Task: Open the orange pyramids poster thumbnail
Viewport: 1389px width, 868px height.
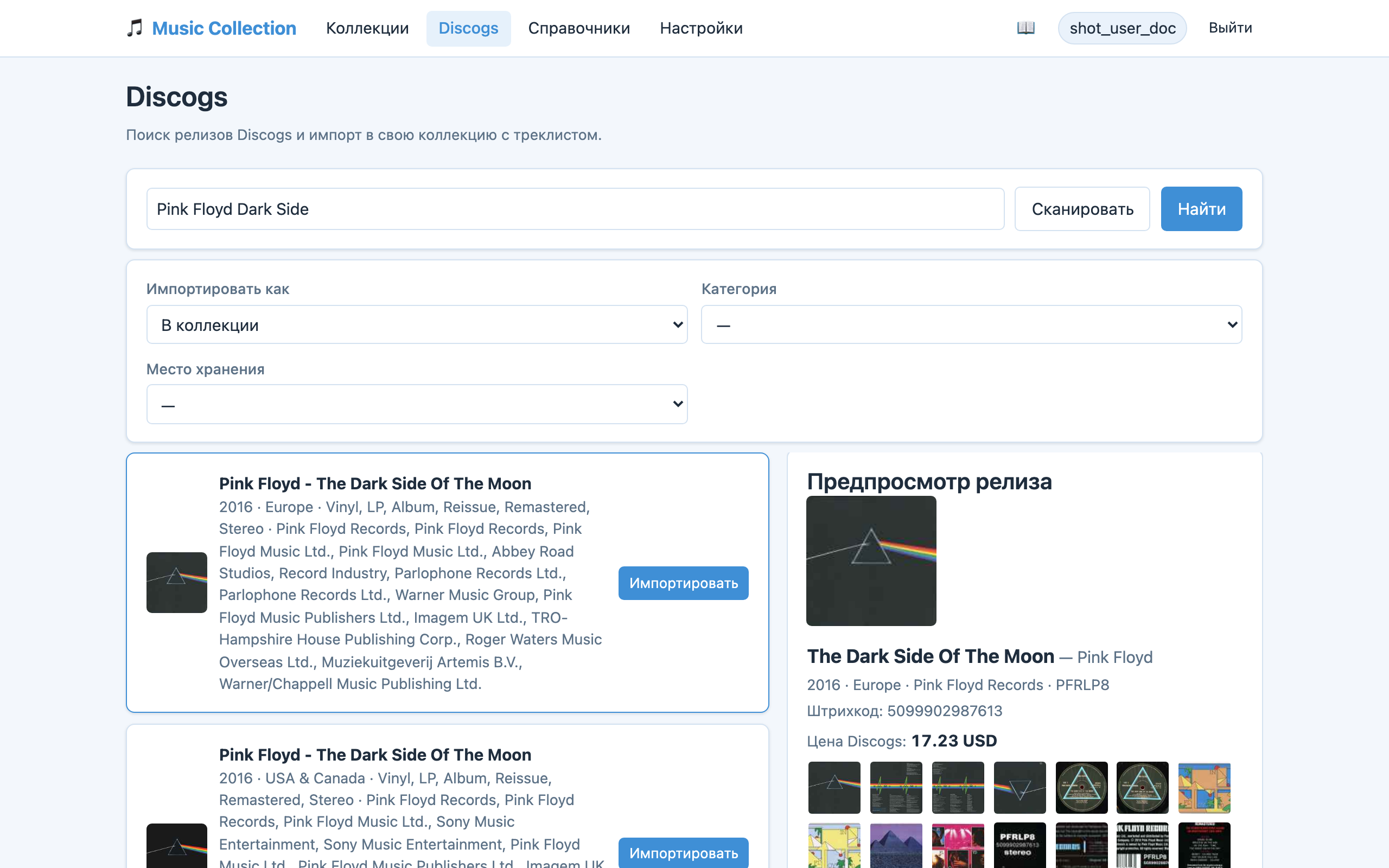Action: pos(1204,788)
